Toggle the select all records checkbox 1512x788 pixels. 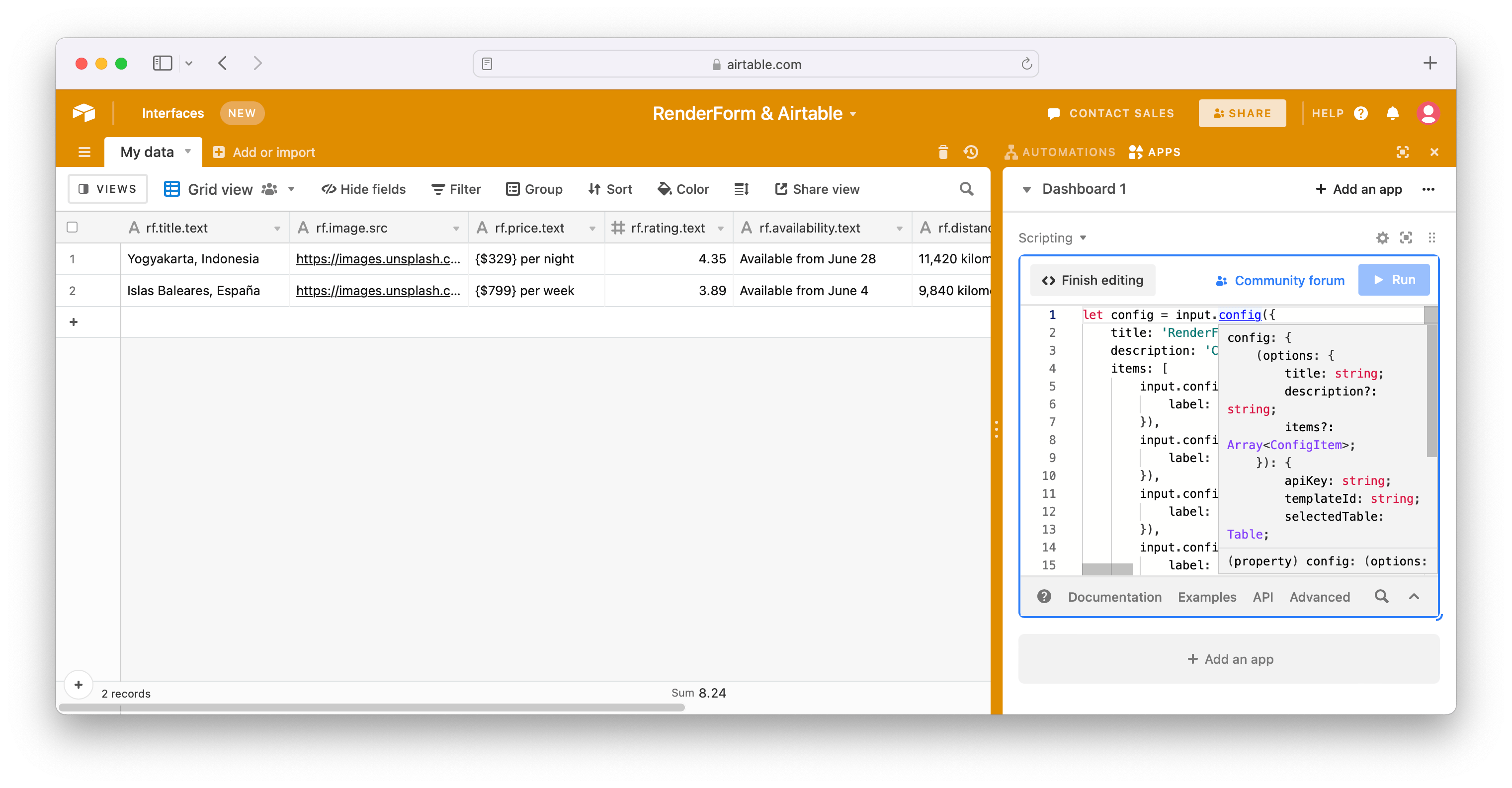pyautogui.click(x=72, y=227)
